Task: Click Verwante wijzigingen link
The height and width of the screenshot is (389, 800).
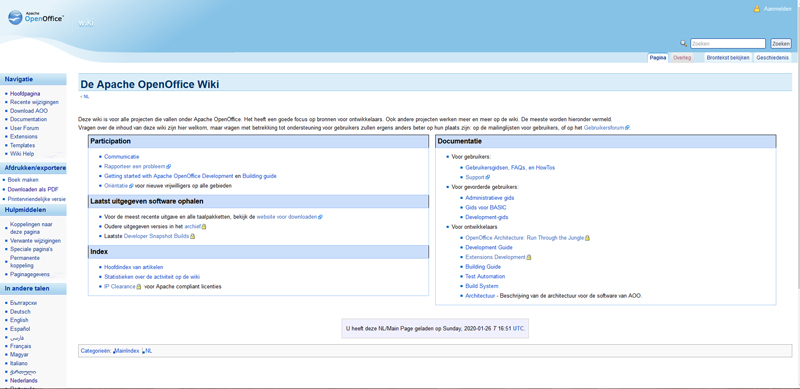Action: pos(35,240)
